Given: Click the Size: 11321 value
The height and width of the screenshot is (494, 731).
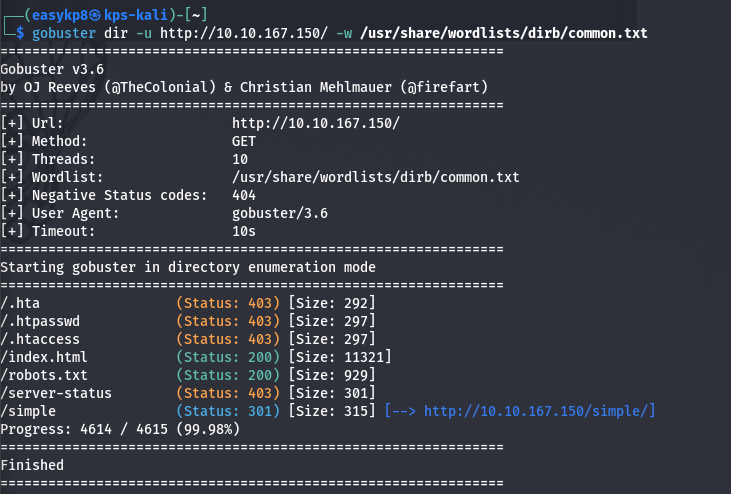Looking at the screenshot, I should pos(340,357).
